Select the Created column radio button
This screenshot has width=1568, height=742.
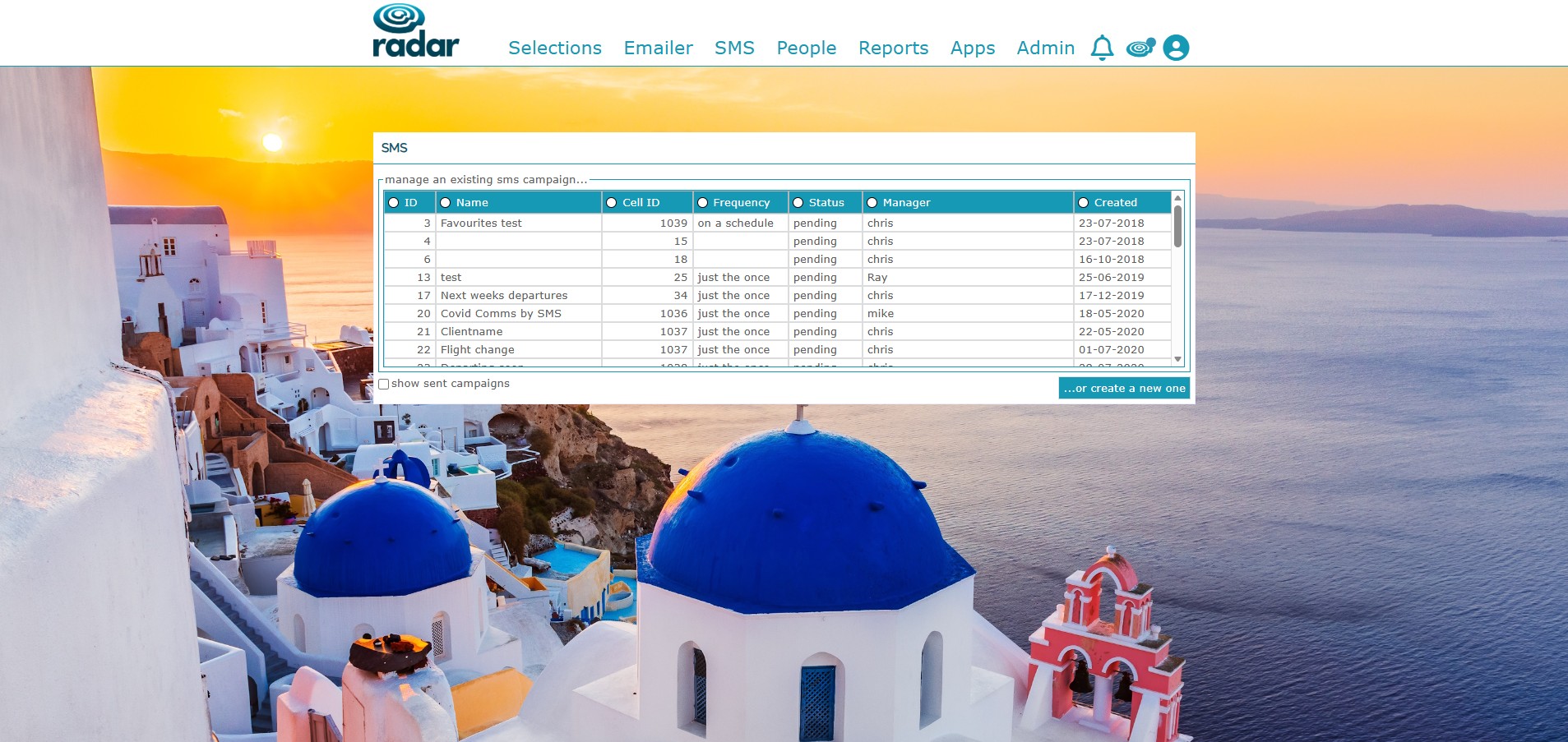1083,203
